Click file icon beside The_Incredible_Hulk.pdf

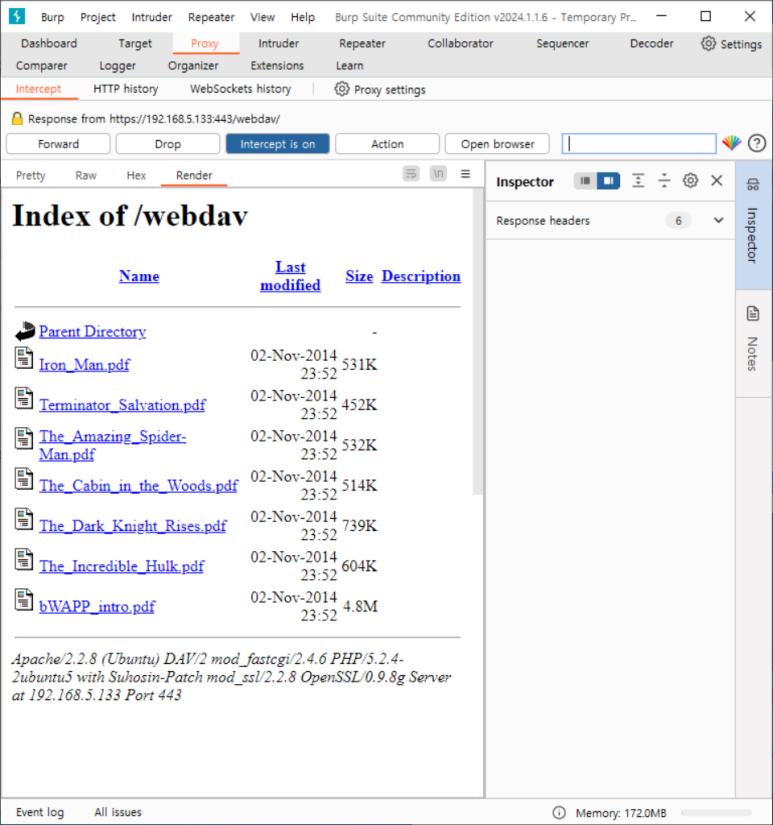[x=24, y=559]
